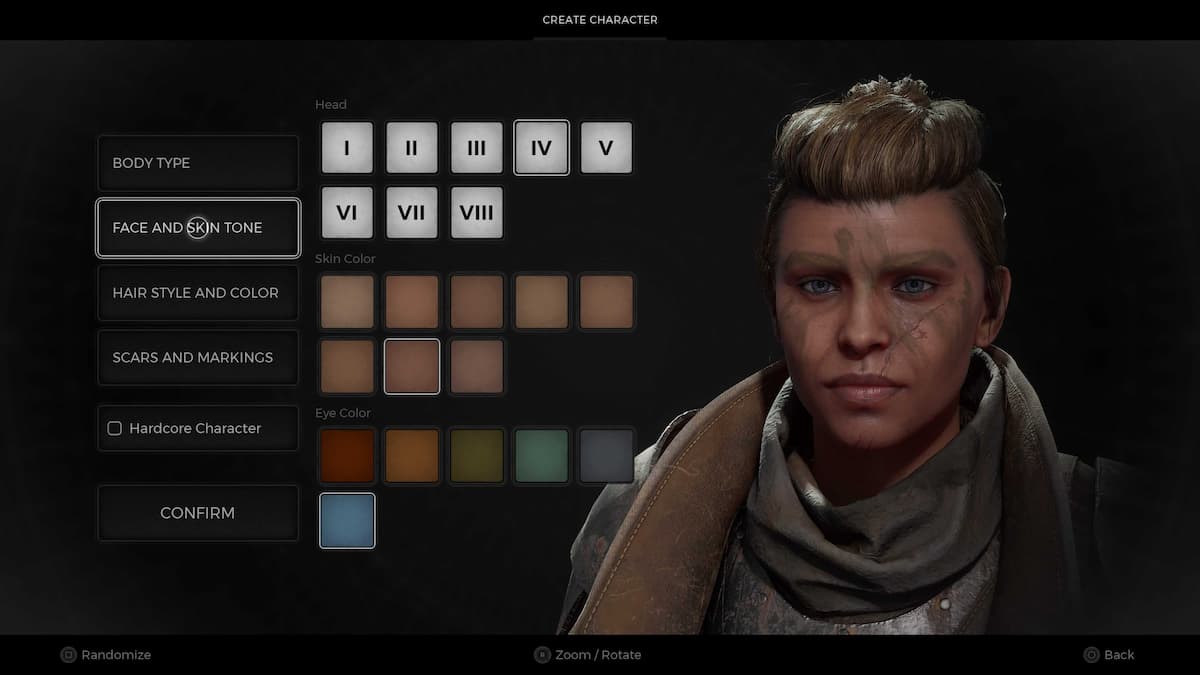Select head preset II

coord(411,148)
